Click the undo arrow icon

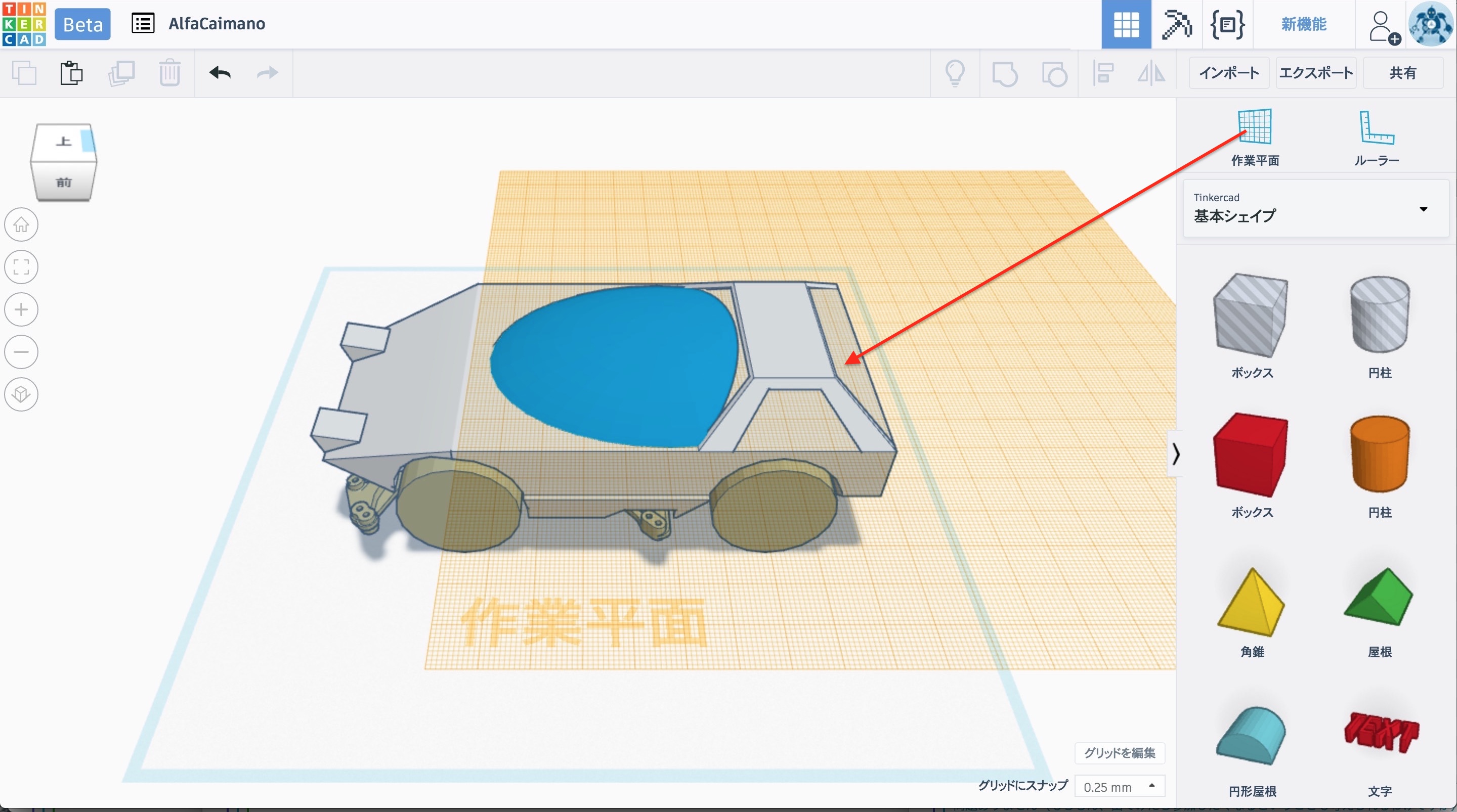220,73
